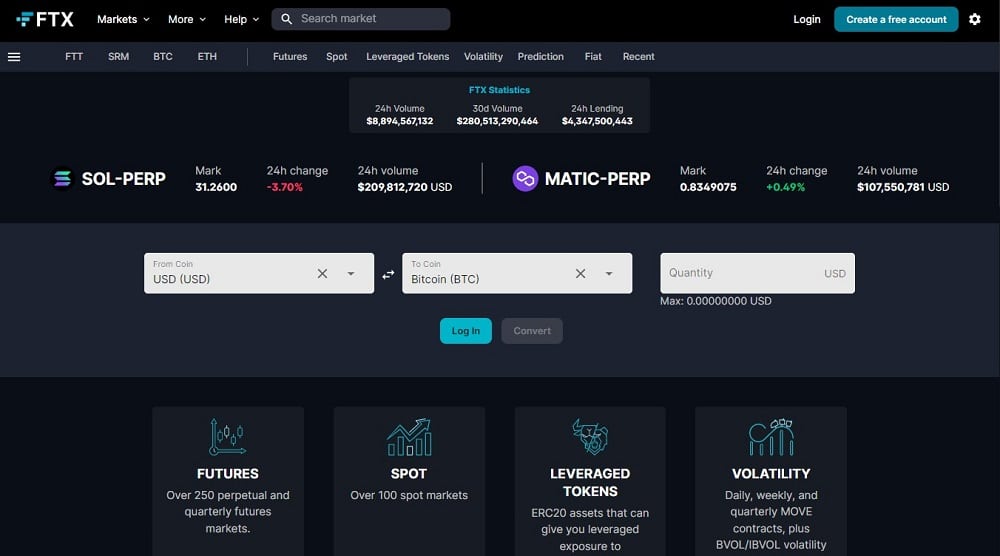Click the Quantity input field
Screen dimensions: 1000x556
point(758,274)
